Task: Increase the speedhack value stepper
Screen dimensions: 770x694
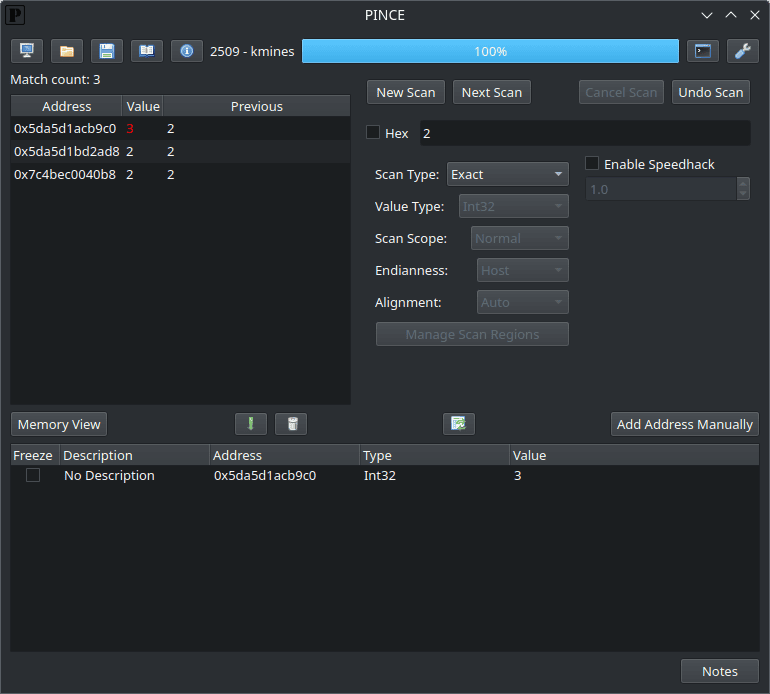Action: [x=743, y=184]
